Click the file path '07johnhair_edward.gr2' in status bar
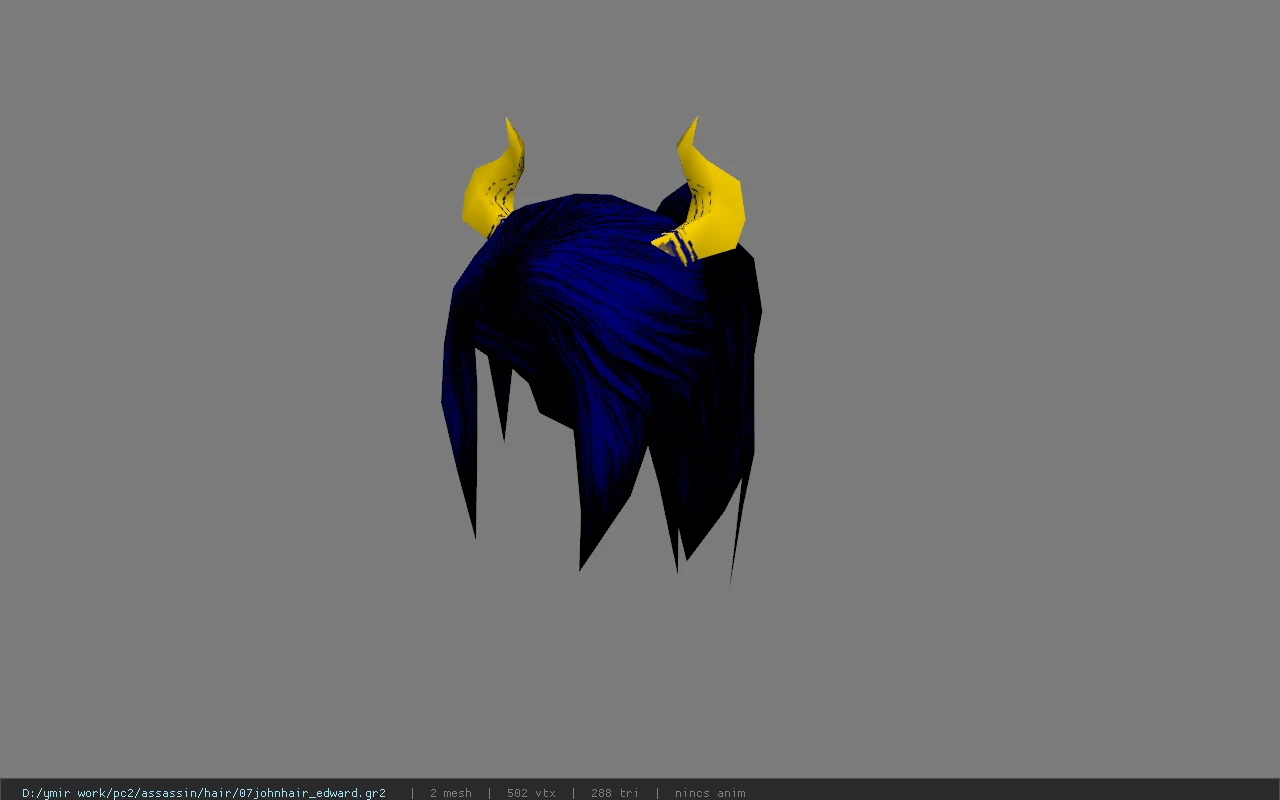 pyautogui.click(x=204, y=793)
